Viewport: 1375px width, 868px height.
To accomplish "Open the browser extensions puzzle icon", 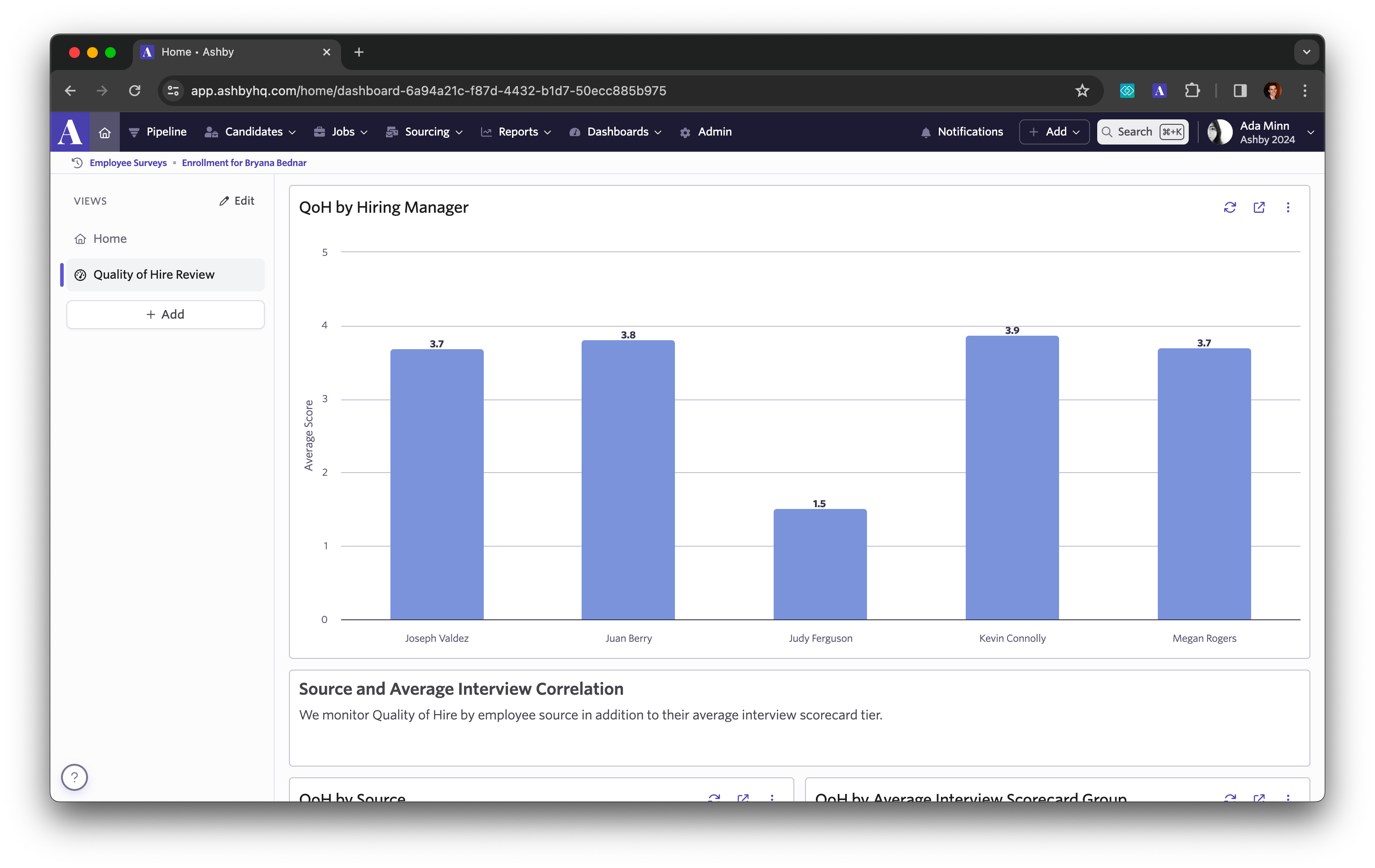I will tap(1192, 91).
